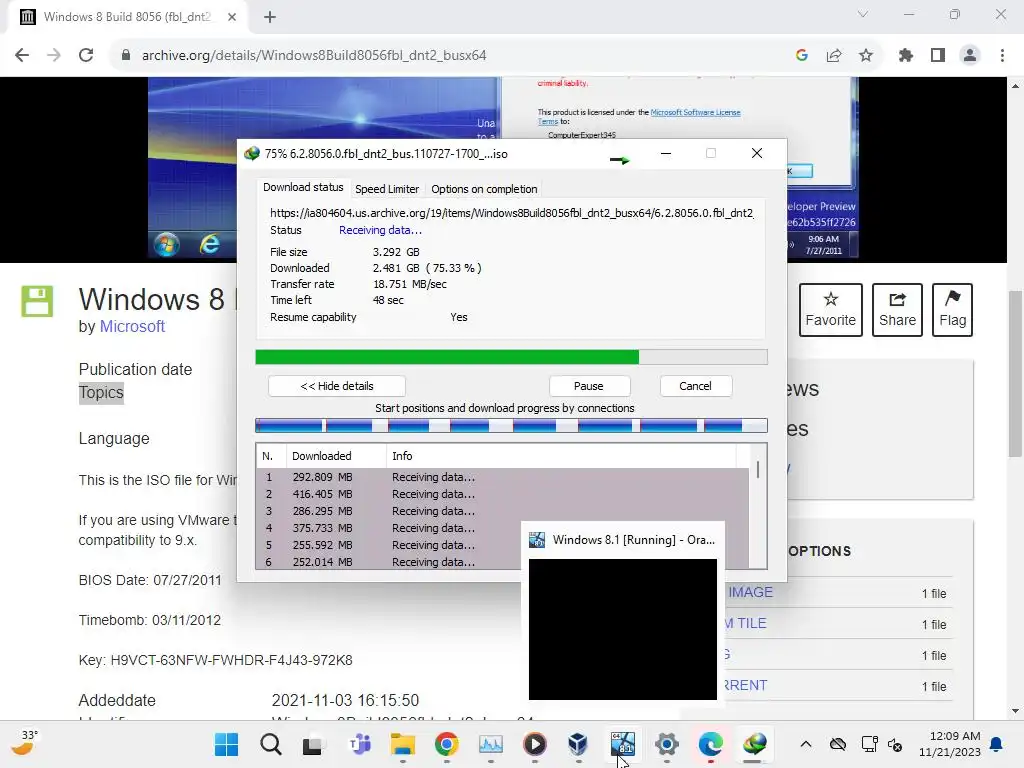The image size is (1024, 768).
Task: Open Settings gear on taskbar
Action: [x=667, y=744]
